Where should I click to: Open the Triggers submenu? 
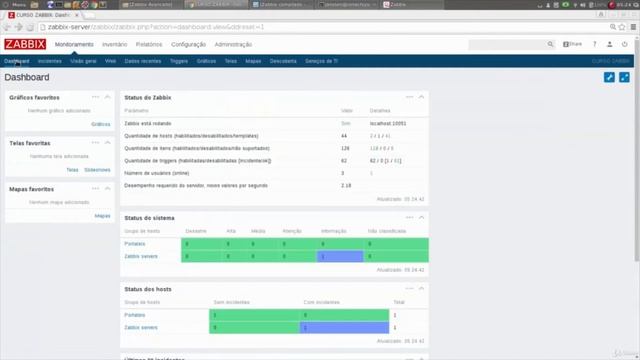[x=179, y=61]
